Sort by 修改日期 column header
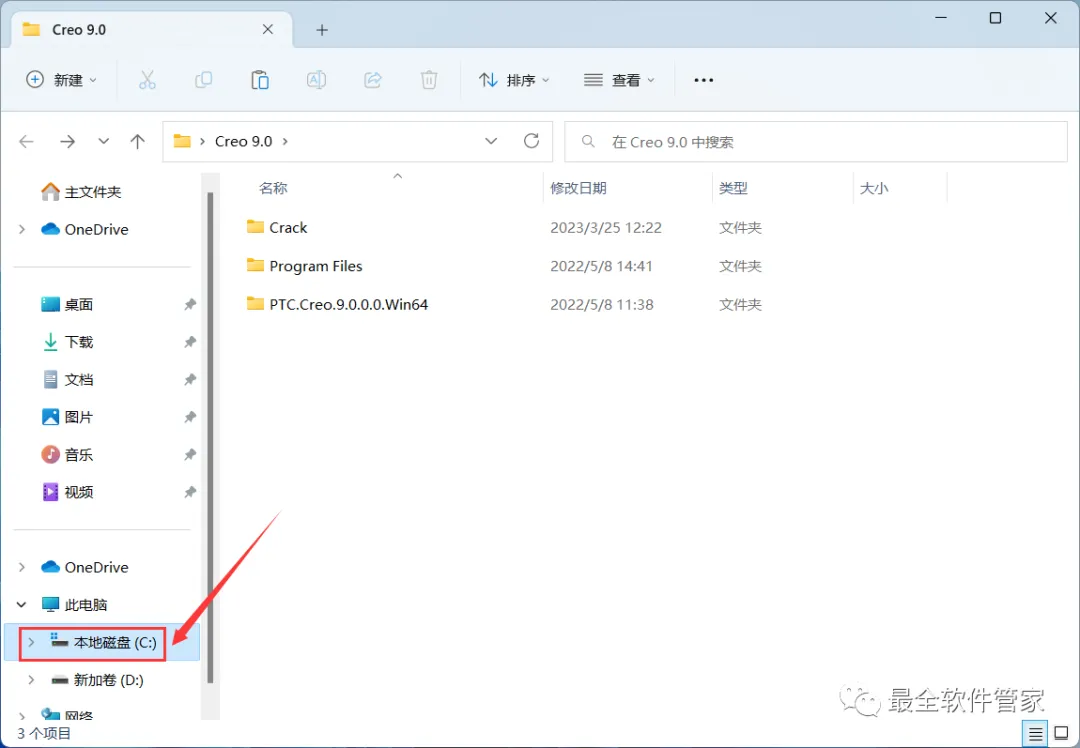1080x748 pixels. [x=579, y=188]
